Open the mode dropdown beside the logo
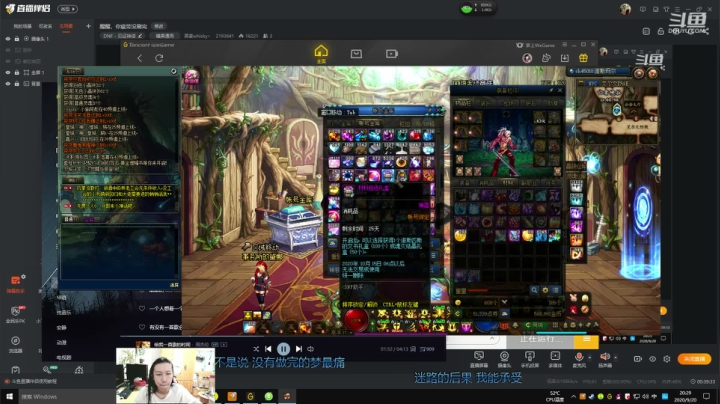Screen dimensions: 720x404 click(68, 9)
